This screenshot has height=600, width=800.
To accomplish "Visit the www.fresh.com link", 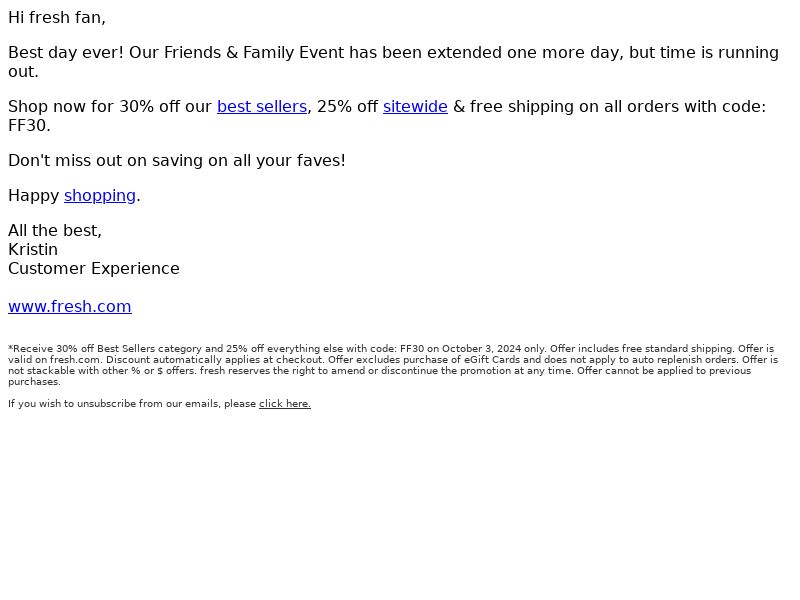I will click(70, 307).
